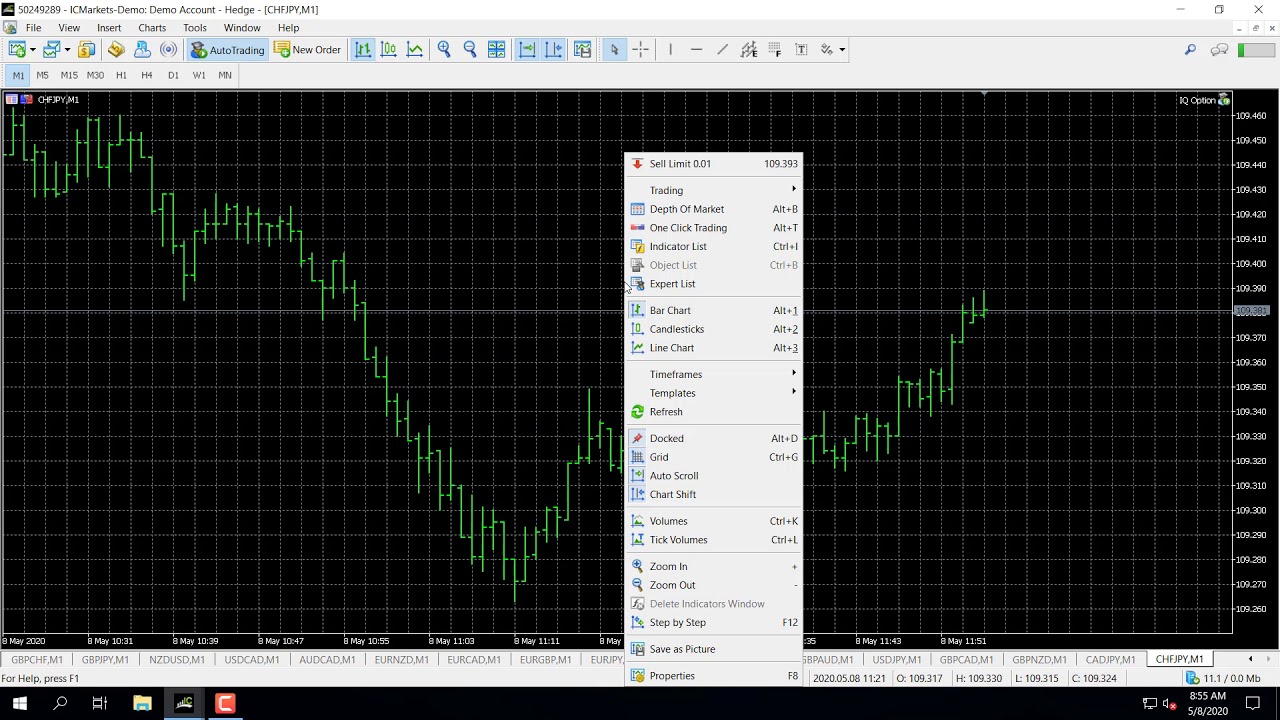Click the signals radio-wave toolbar icon
This screenshot has height=720, width=1280.
point(168,49)
